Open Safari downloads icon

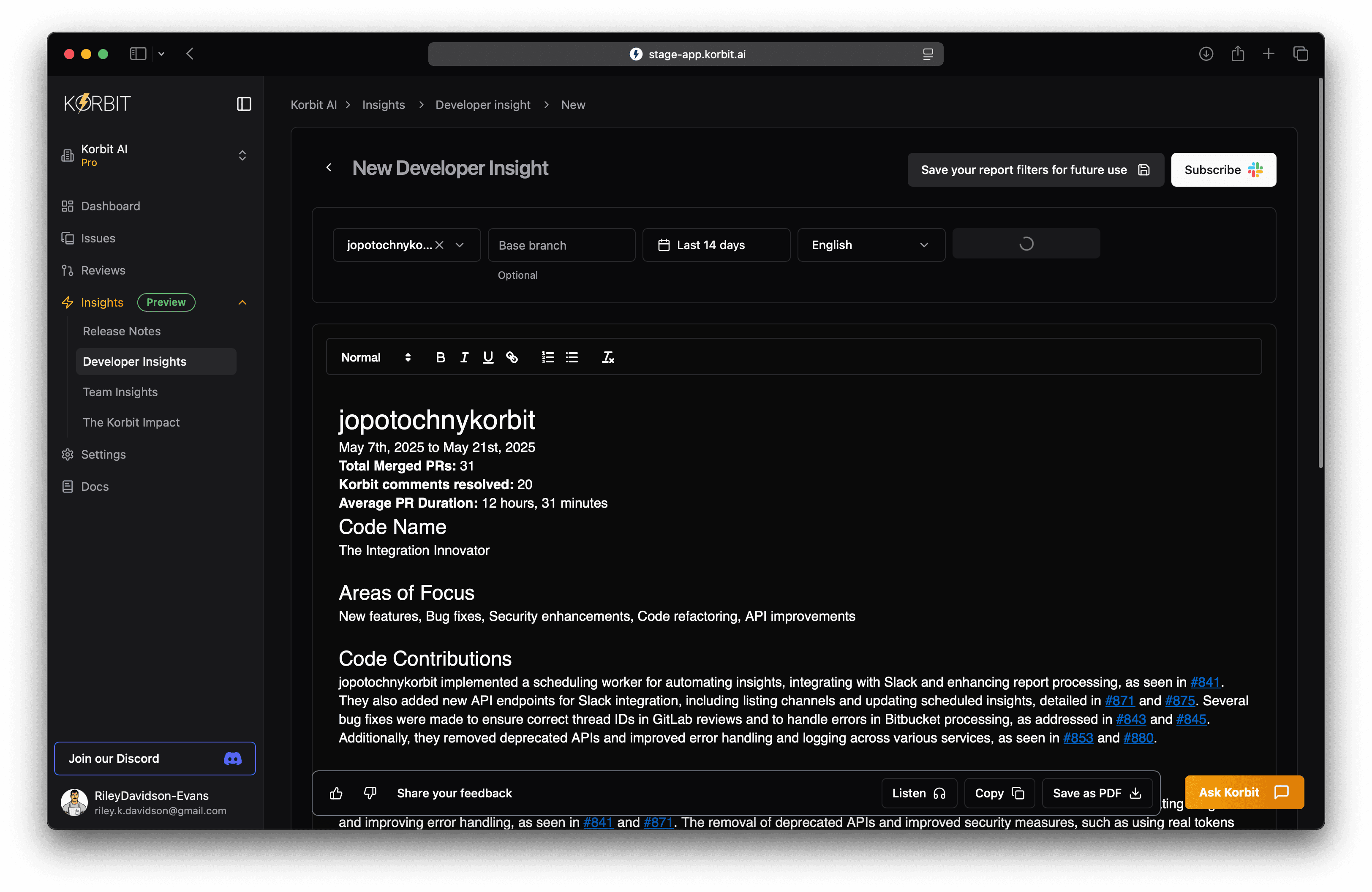[1206, 54]
